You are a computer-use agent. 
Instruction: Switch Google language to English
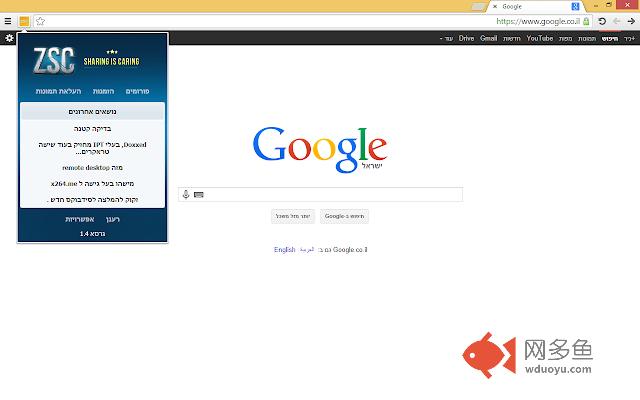pos(284,249)
